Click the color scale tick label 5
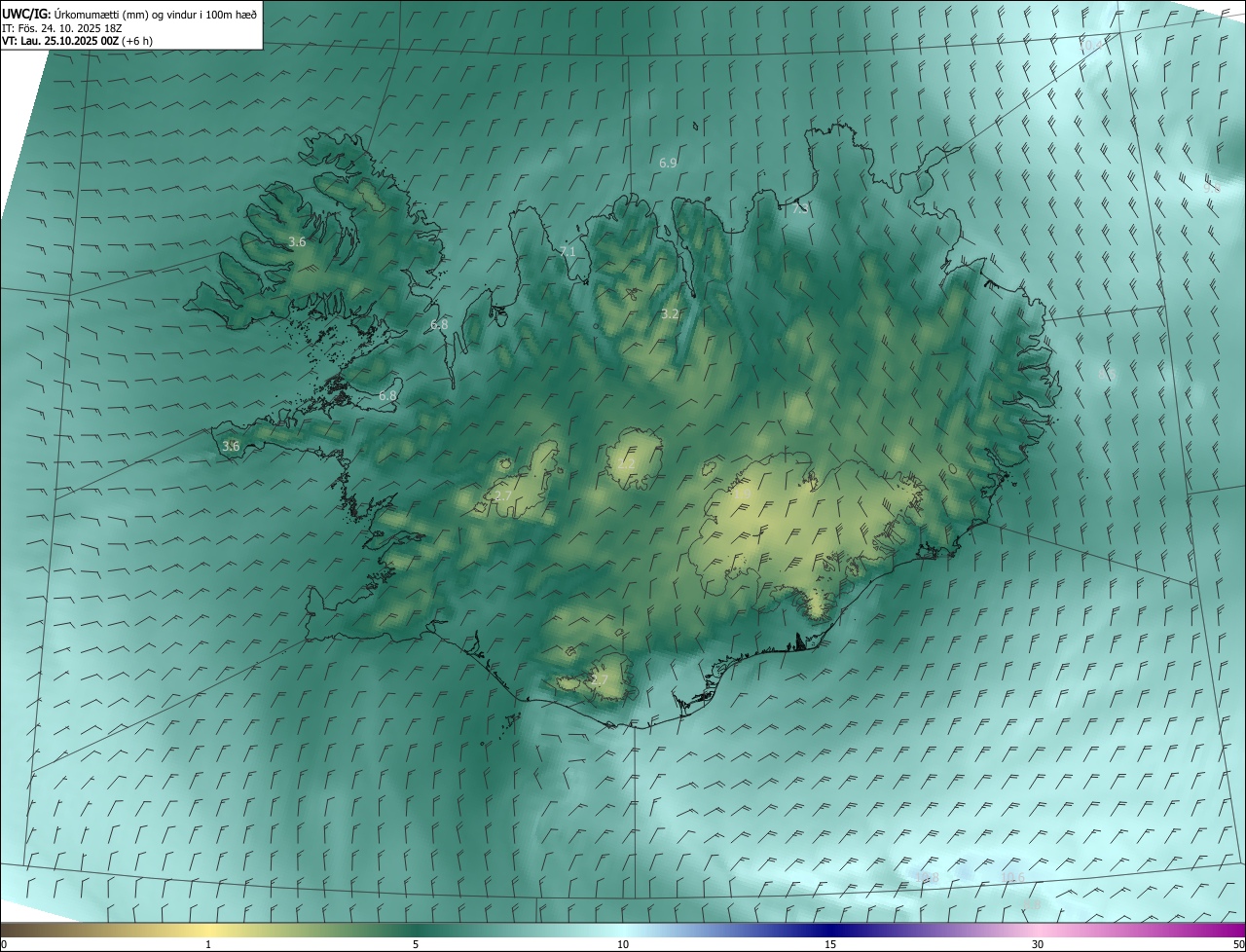 416,944
